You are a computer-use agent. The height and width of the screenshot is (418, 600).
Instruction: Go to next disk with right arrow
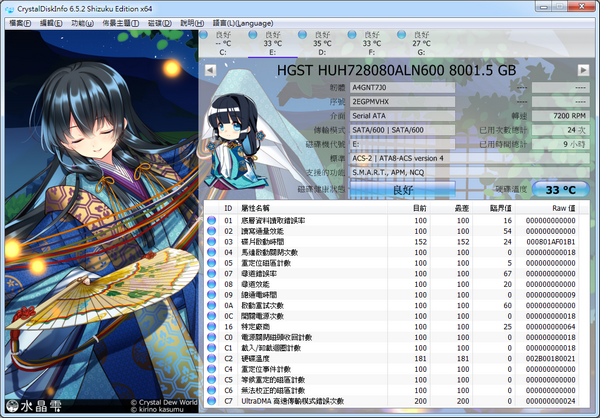[583, 70]
